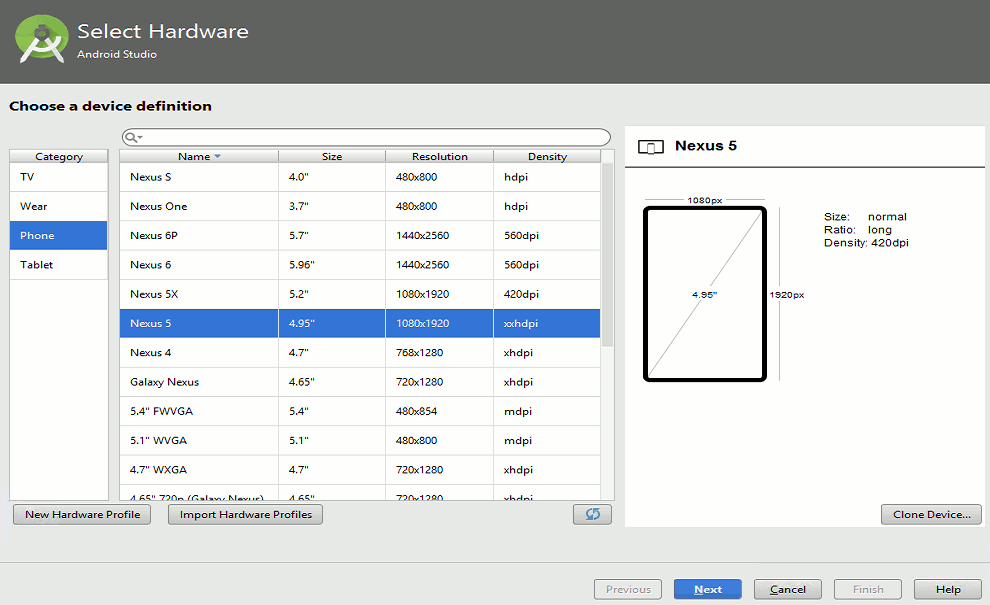Click the Cancel button

(x=788, y=589)
